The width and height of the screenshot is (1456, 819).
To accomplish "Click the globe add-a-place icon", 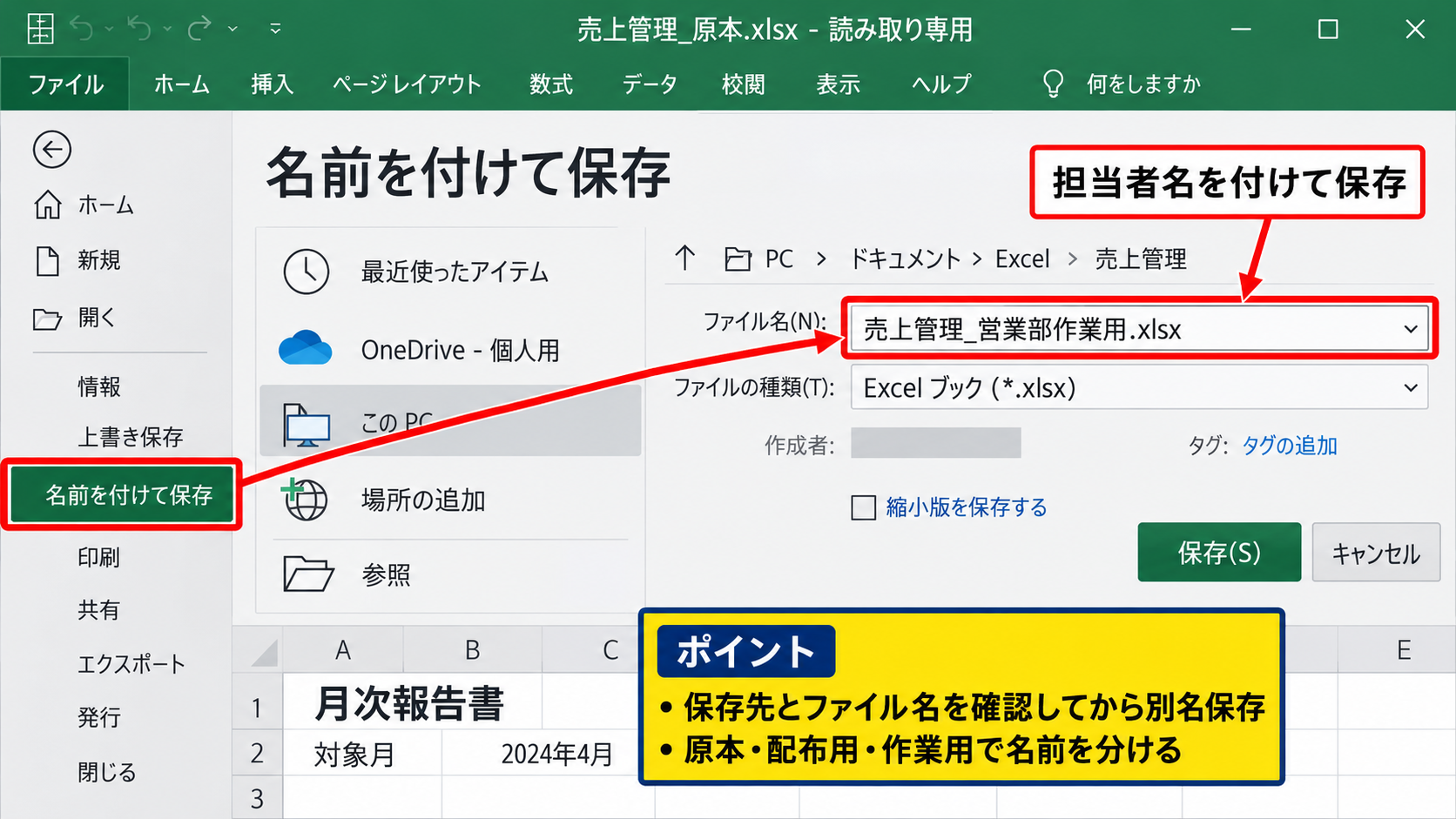I will click(305, 500).
